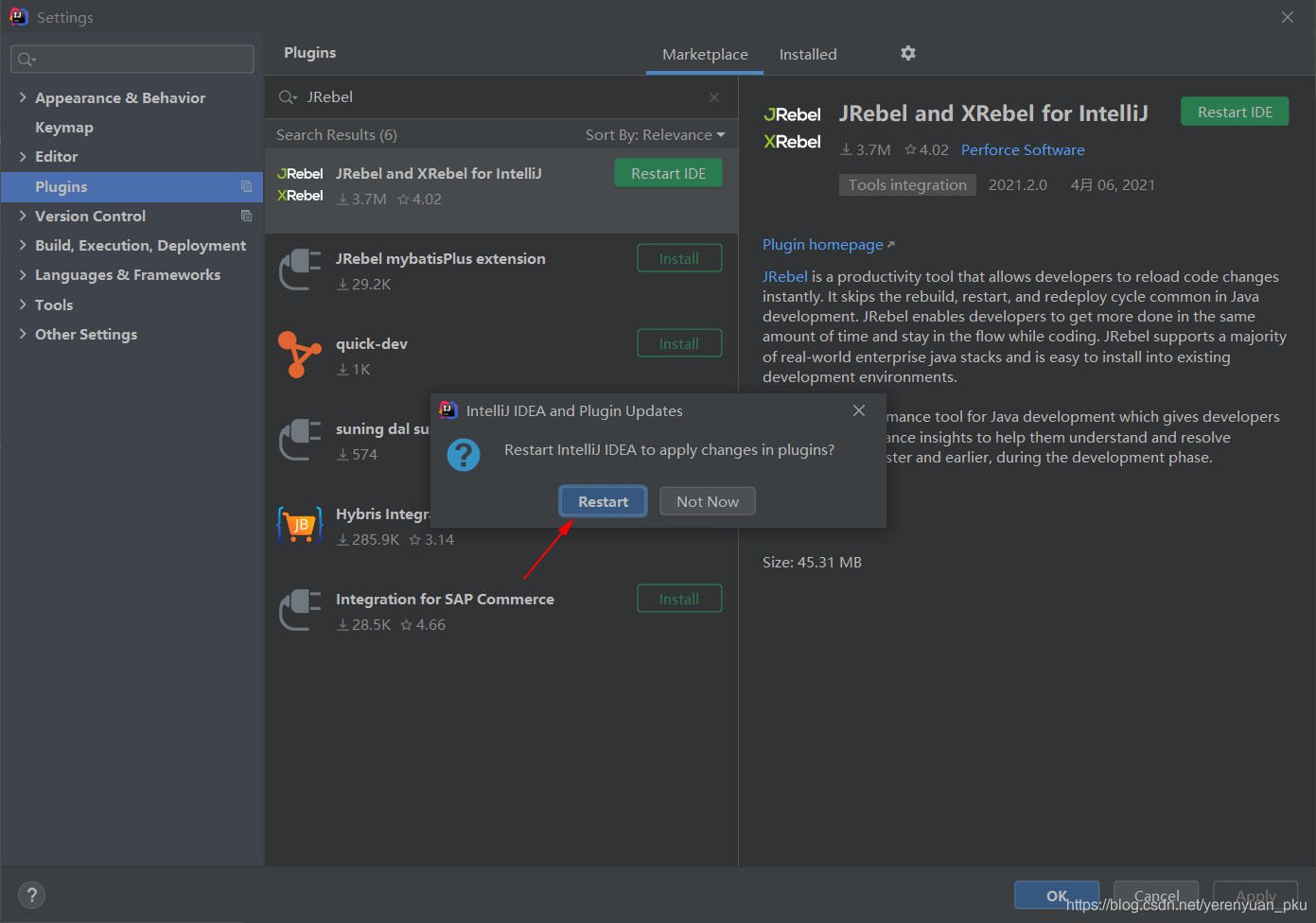The image size is (1316, 923).
Task: Click the Hybris Integration cart icon
Action: [x=300, y=525]
